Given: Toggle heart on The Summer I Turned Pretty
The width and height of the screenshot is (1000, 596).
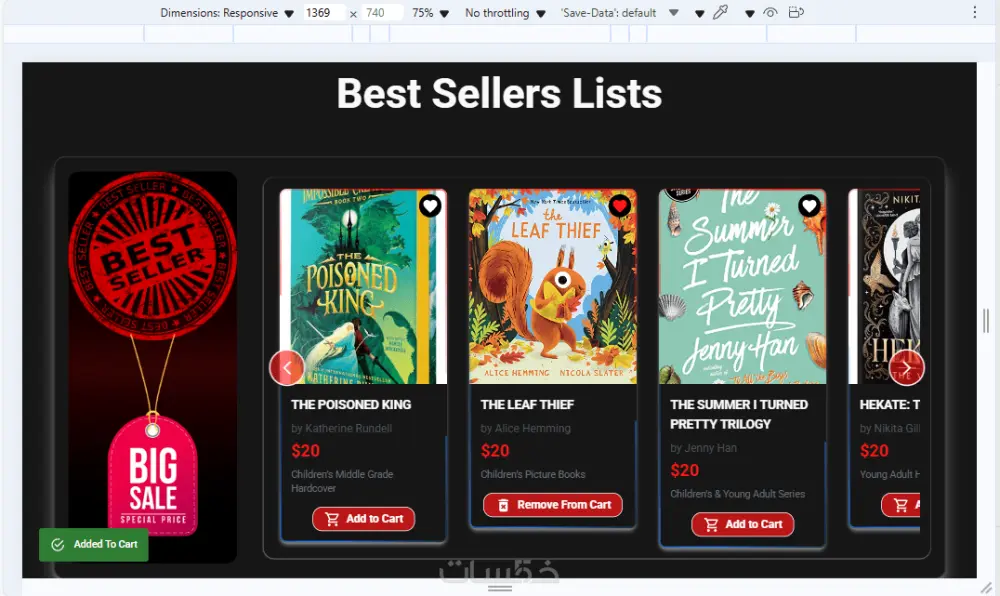Looking at the screenshot, I should tap(809, 206).
